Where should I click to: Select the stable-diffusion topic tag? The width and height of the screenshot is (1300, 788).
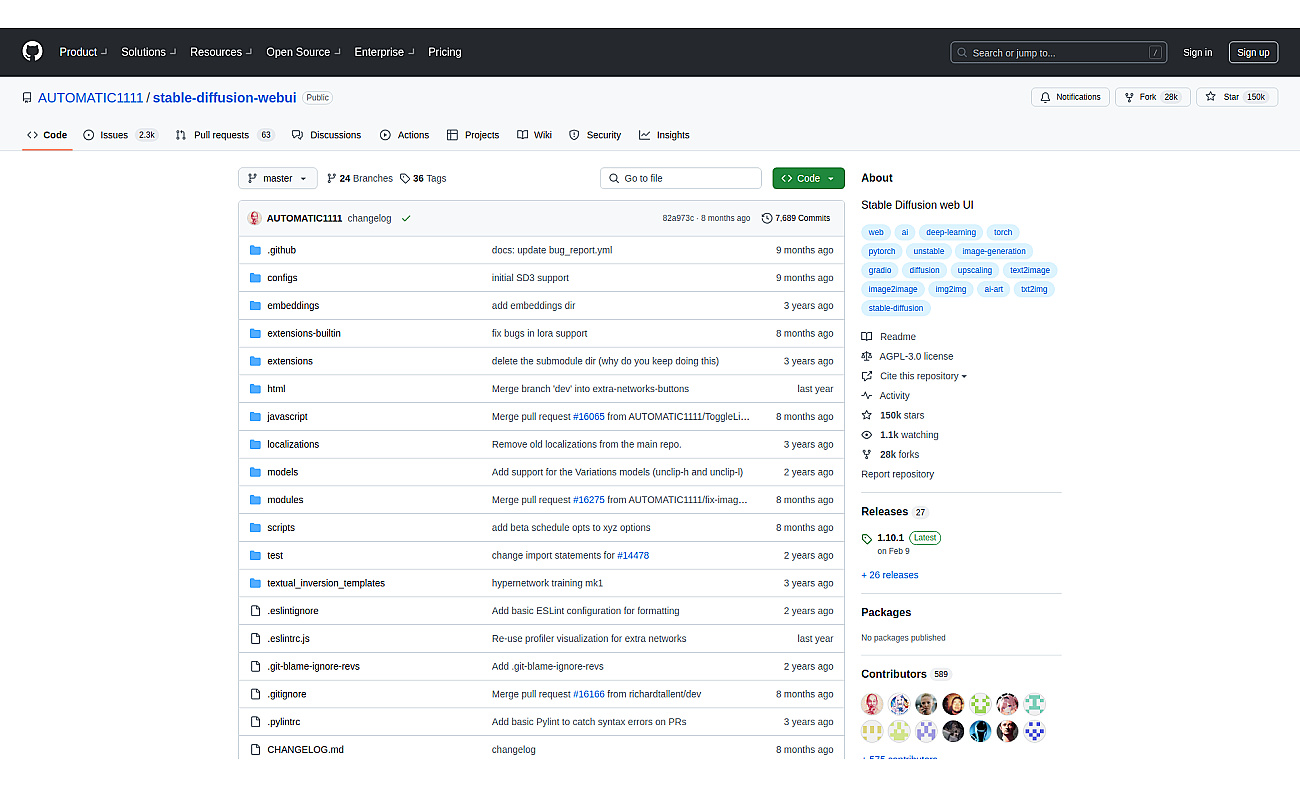896,308
